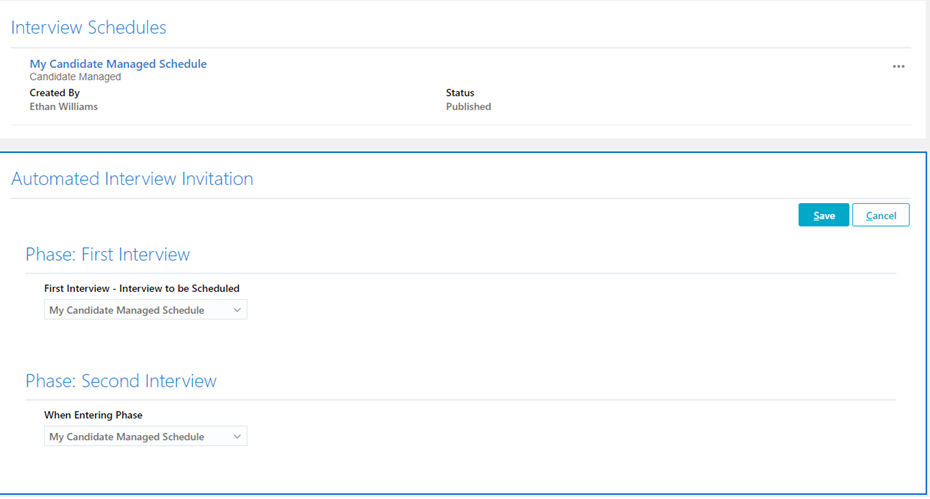Click the selected schedule text in Second Interview dropdown
Screen dimensions: 930x499
coord(126,437)
